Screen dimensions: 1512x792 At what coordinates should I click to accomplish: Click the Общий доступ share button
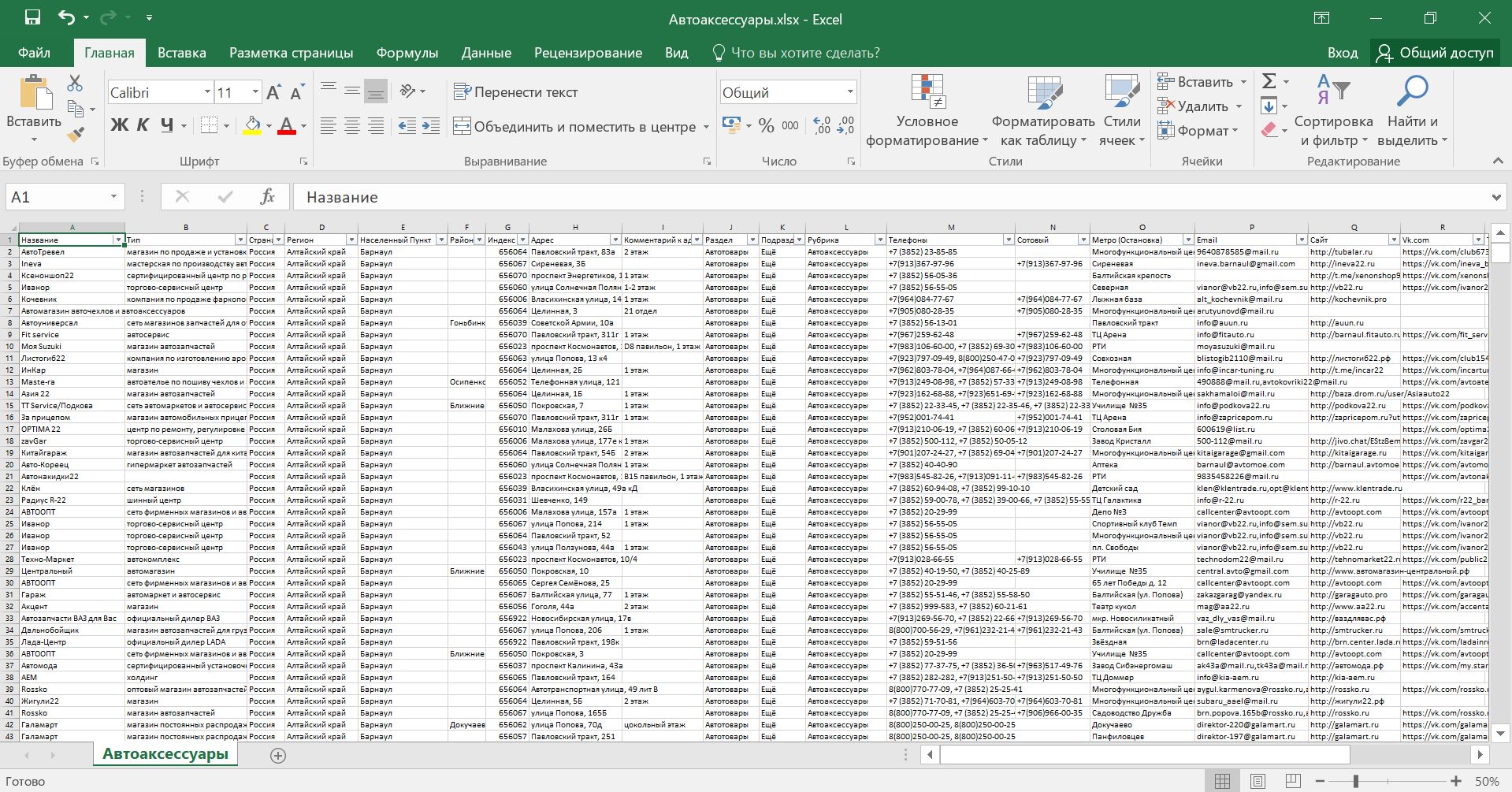click(x=1435, y=53)
